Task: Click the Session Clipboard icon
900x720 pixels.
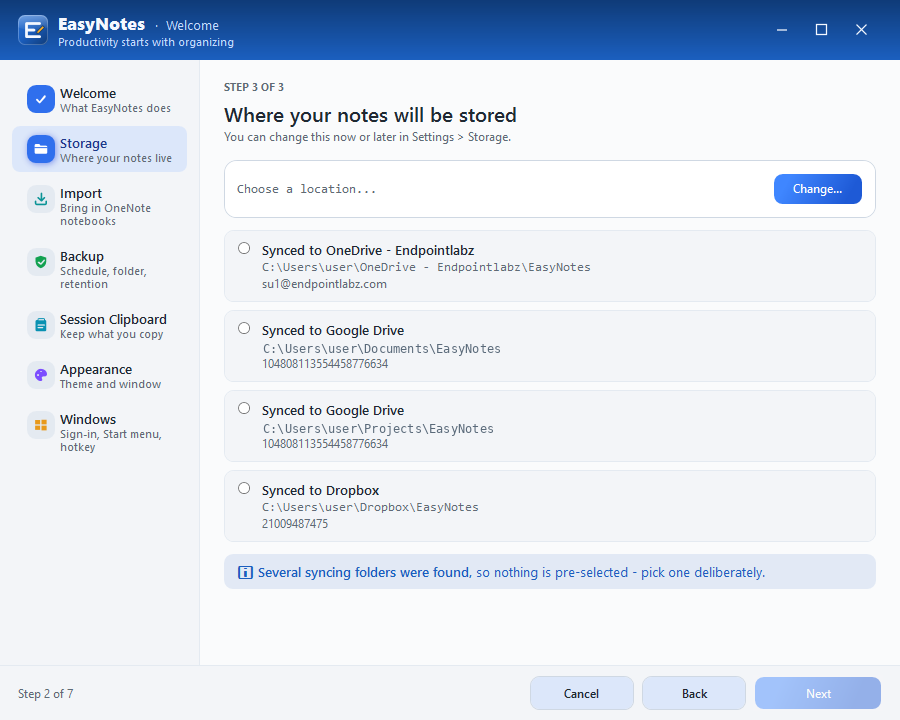Action: [41, 325]
